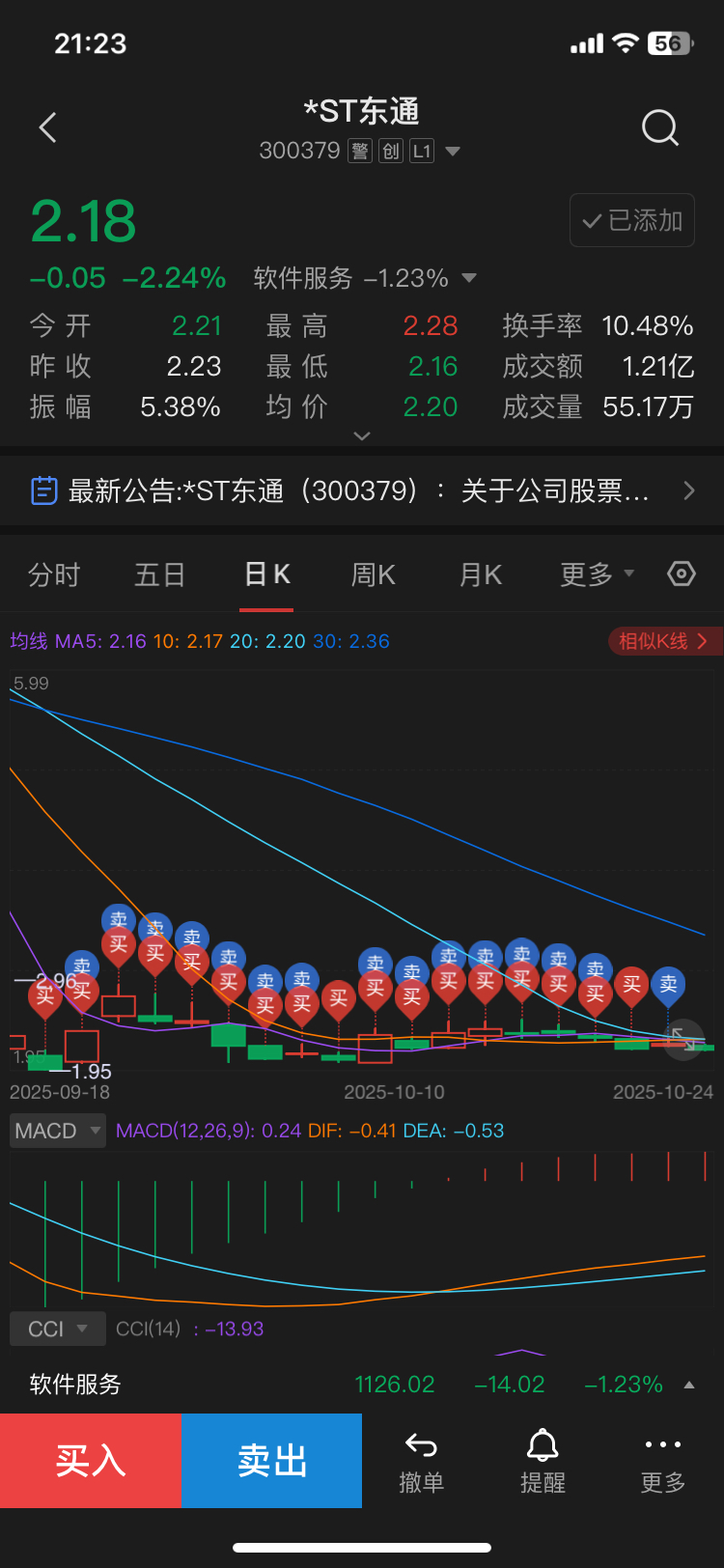Tap 软件服务 -1.23% sector link
This screenshot has width=724, height=1568.
pyautogui.click(x=350, y=278)
